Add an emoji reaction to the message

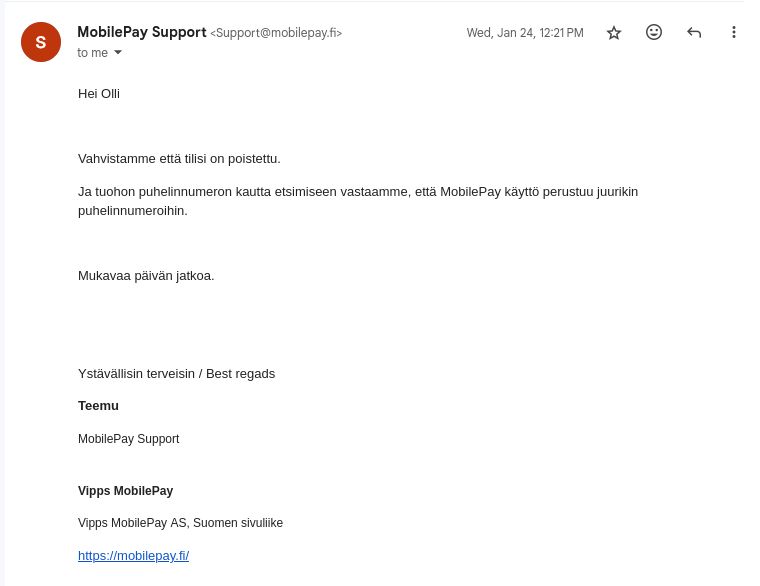pos(654,32)
